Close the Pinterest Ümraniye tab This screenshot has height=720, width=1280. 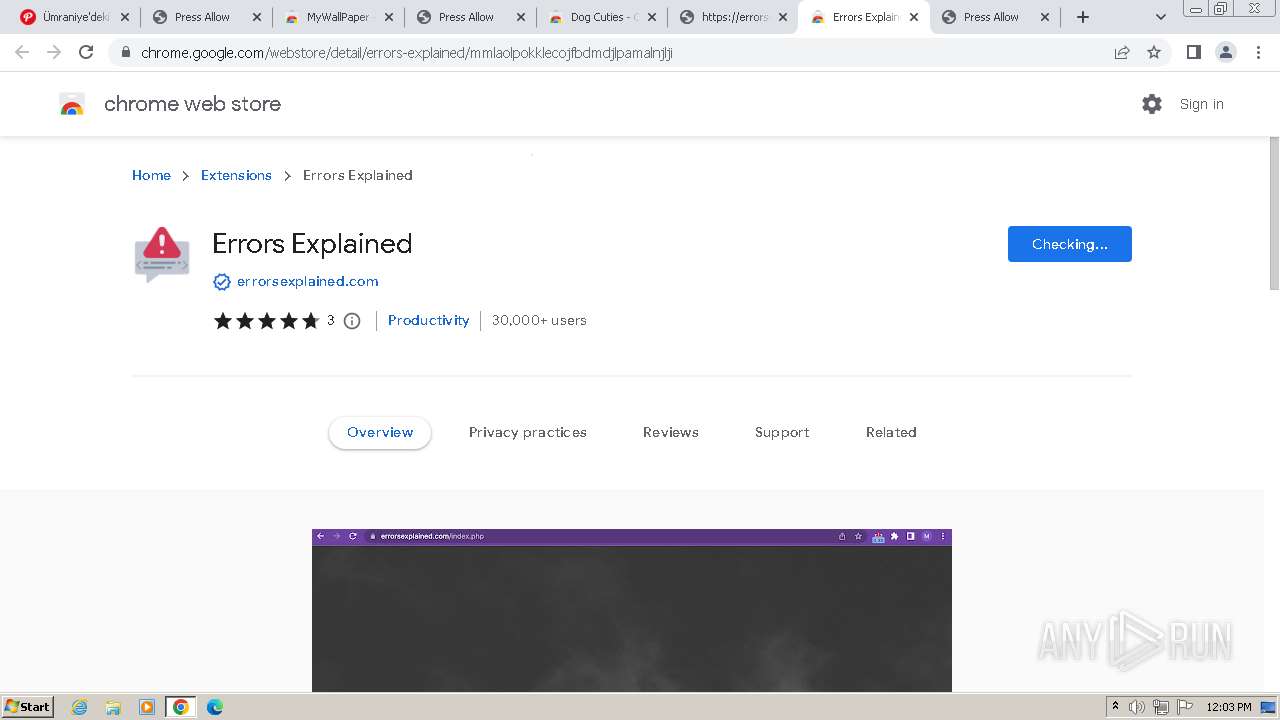click(x=125, y=17)
